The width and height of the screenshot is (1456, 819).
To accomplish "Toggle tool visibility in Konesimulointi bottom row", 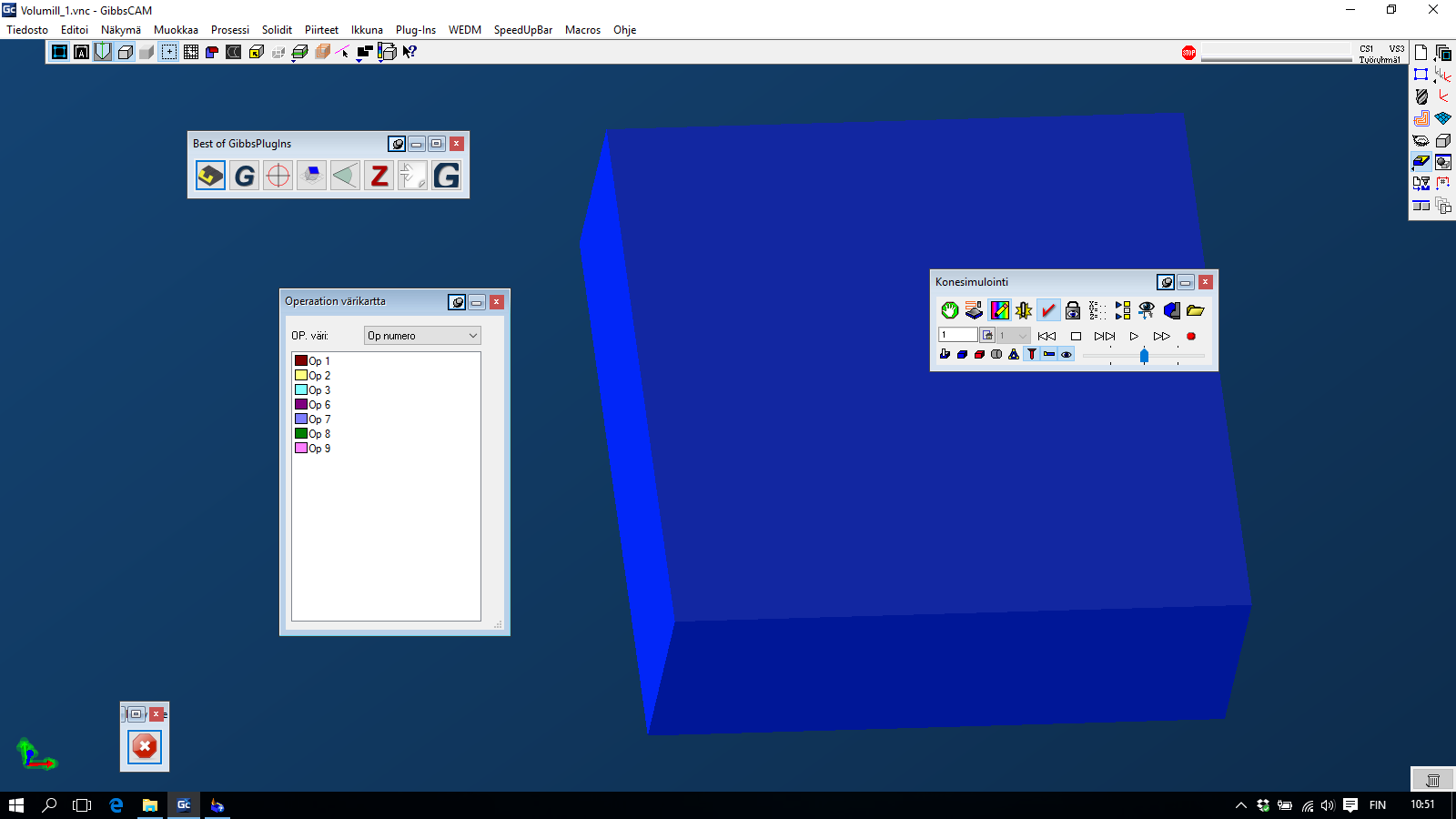I will click(1031, 354).
